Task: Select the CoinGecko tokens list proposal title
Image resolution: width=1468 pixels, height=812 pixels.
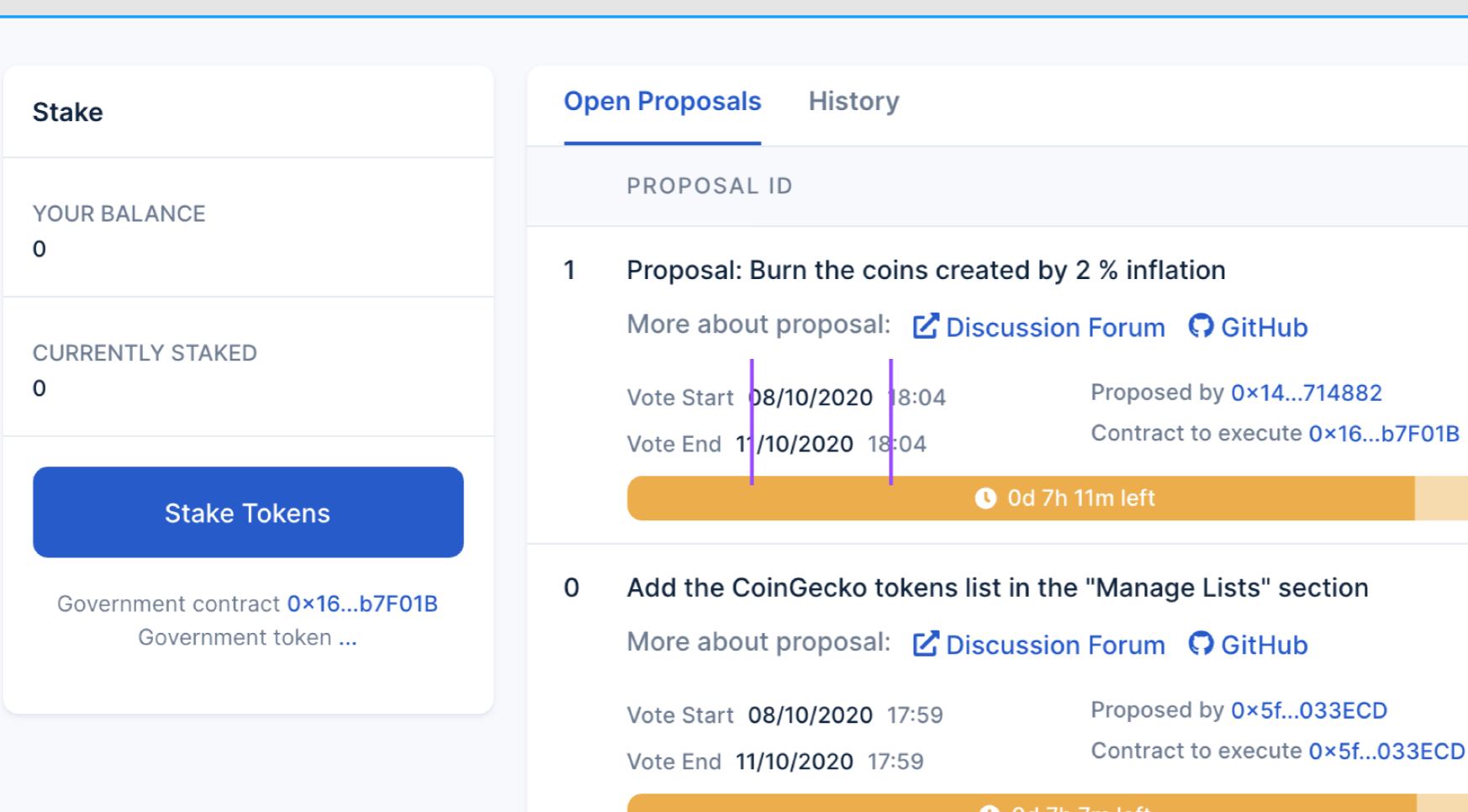Action: coord(996,588)
